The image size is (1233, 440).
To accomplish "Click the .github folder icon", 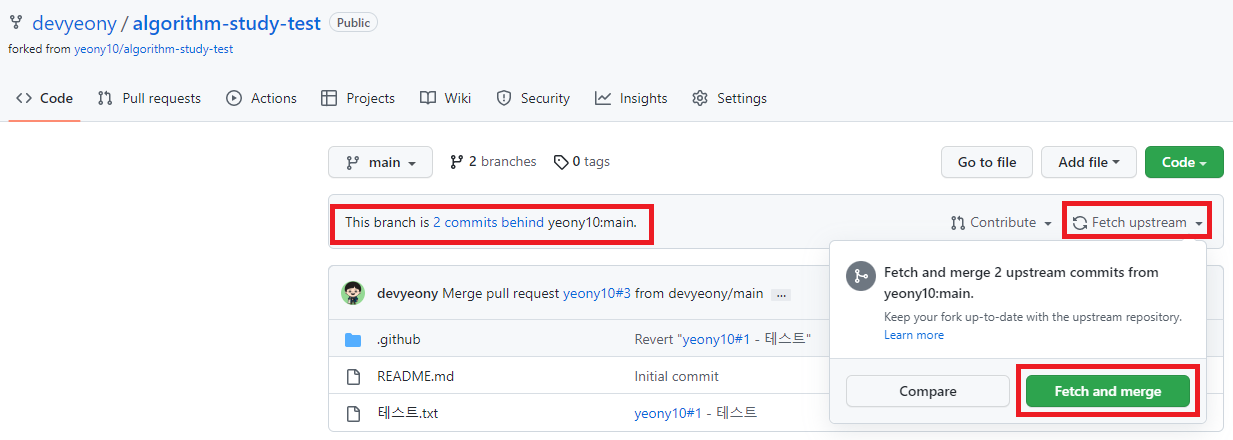I will pyautogui.click(x=353, y=339).
